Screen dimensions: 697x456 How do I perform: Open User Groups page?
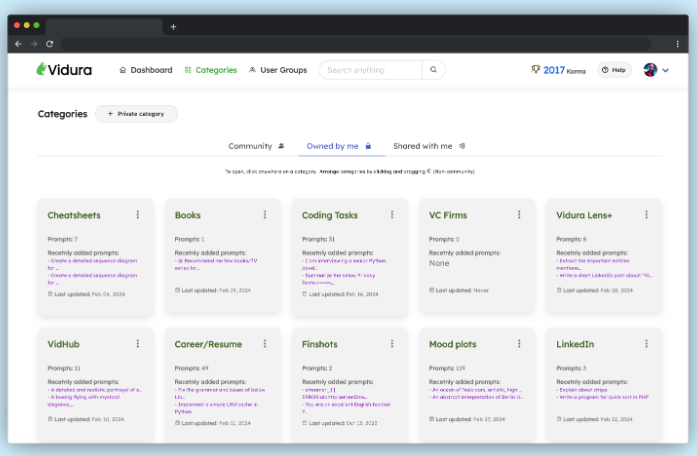278,70
